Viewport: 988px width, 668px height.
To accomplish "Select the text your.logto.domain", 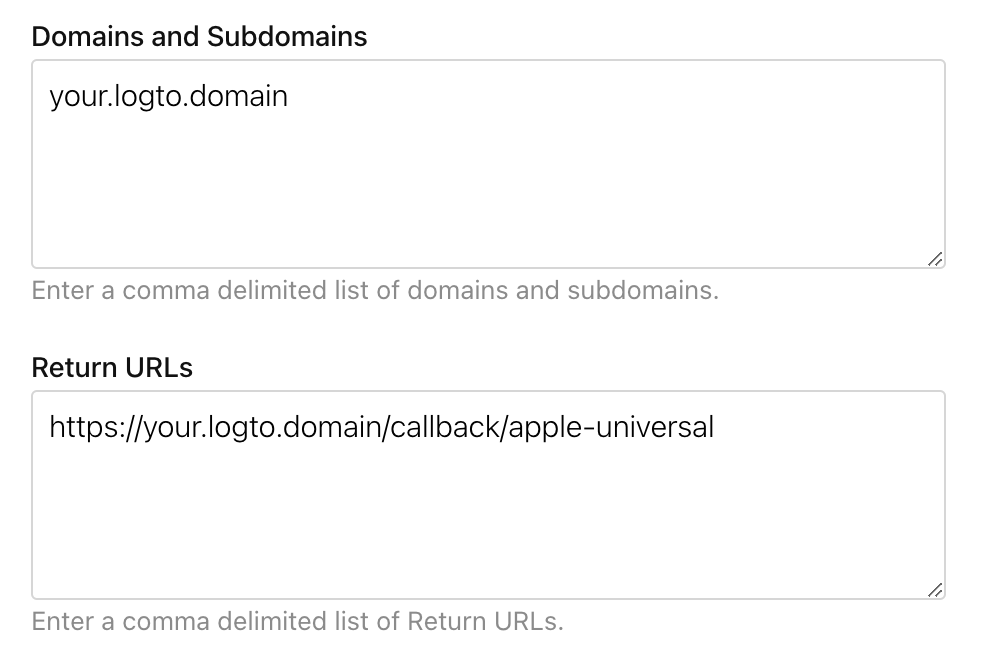I will pos(168,96).
